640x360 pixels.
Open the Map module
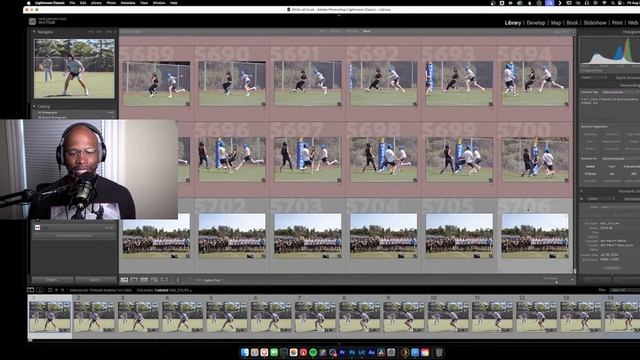tap(556, 23)
